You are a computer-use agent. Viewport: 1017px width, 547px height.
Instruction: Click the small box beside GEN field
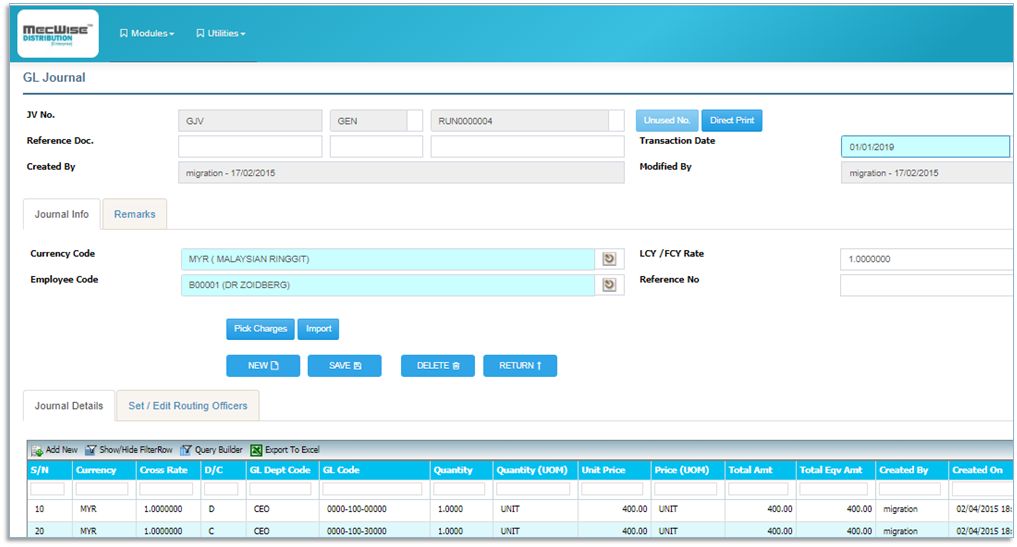click(415, 121)
